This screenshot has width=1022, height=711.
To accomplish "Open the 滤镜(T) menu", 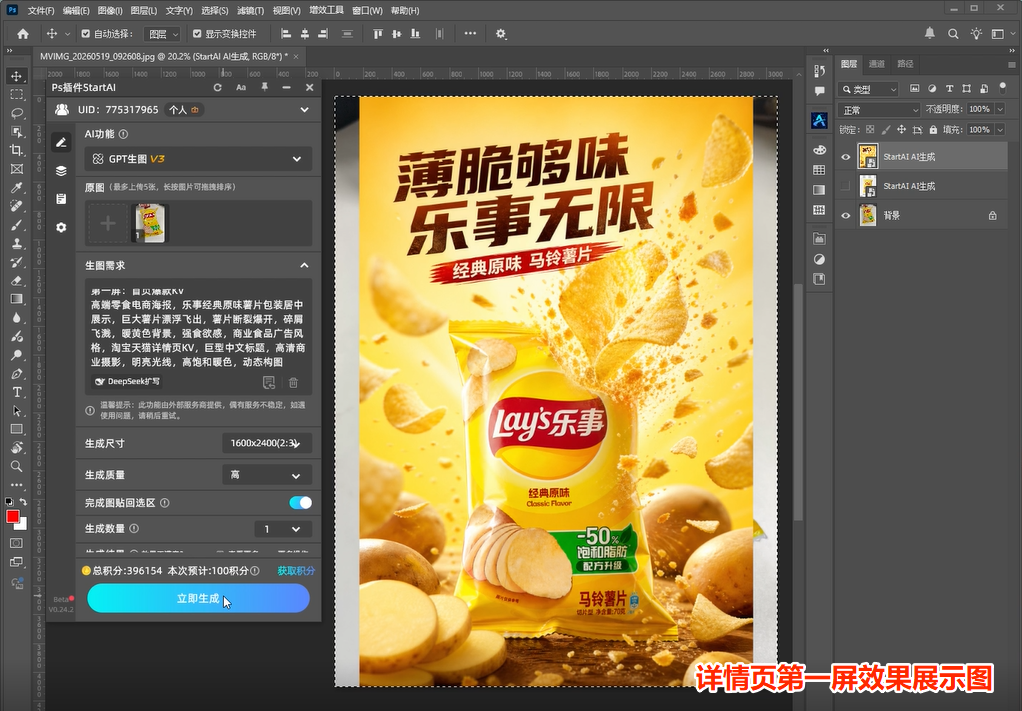I will 250,10.
